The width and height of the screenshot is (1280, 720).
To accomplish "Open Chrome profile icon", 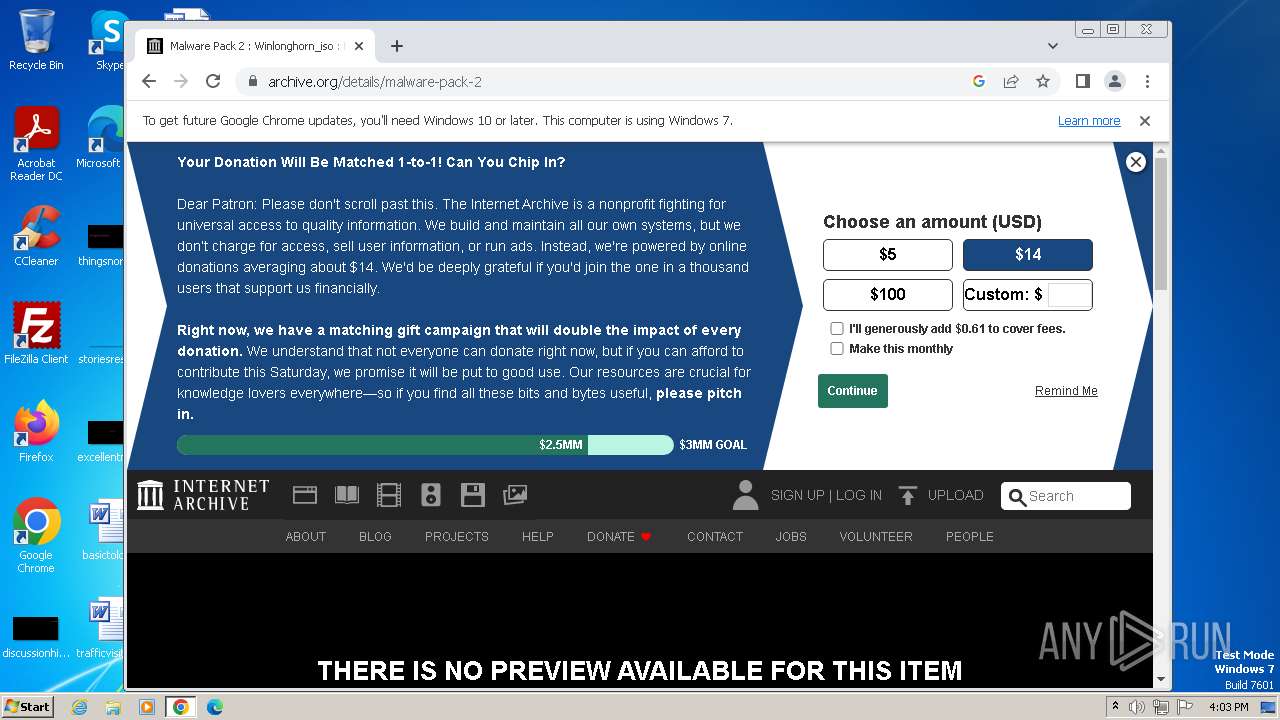I will pos(1114,81).
